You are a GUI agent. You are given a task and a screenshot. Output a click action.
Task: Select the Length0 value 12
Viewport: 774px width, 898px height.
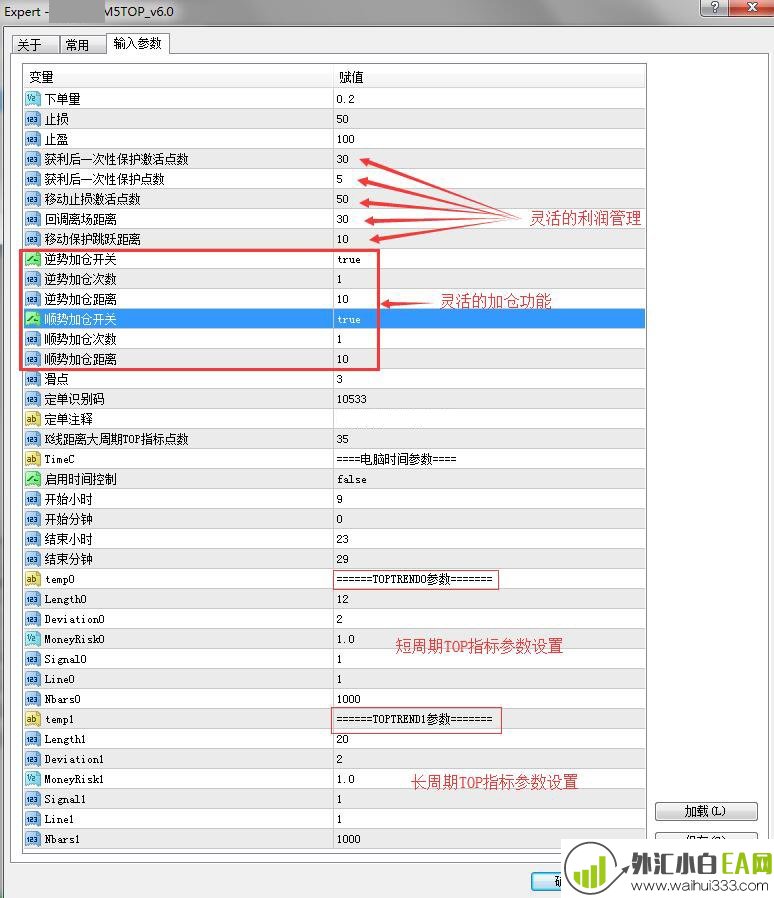coord(489,599)
